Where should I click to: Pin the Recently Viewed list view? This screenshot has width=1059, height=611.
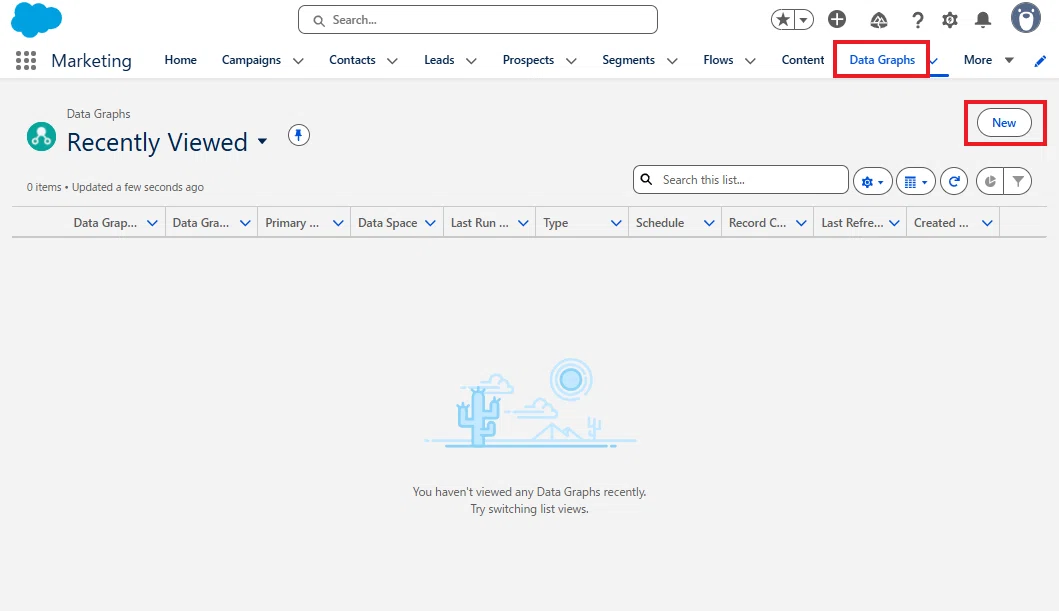(299, 135)
